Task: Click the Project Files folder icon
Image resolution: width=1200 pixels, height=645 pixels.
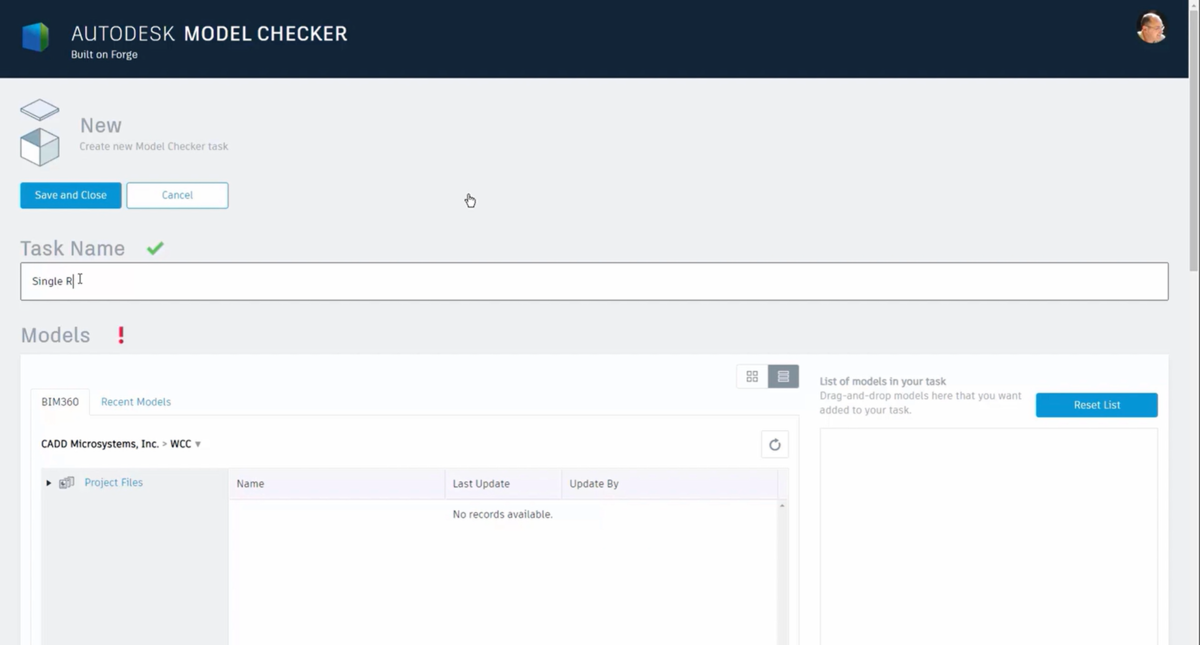Action: 67,483
